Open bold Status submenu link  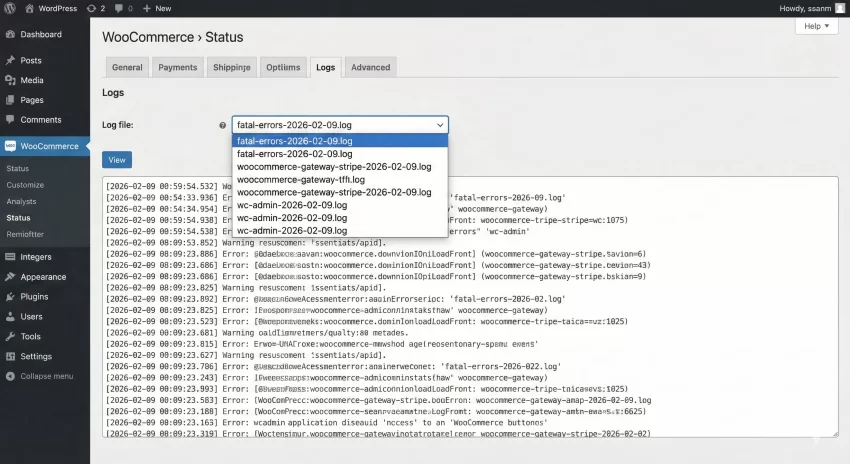point(18,217)
